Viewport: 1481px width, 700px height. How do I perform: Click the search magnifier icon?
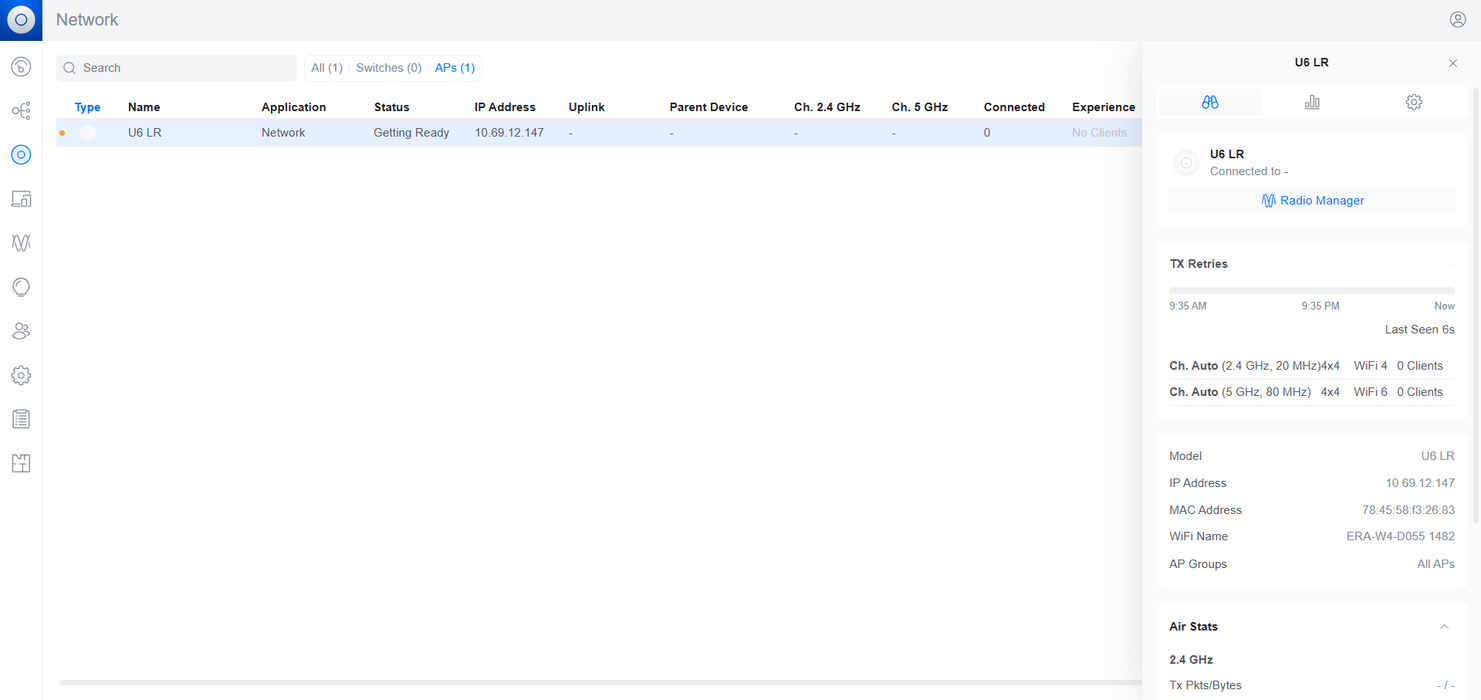click(69, 68)
